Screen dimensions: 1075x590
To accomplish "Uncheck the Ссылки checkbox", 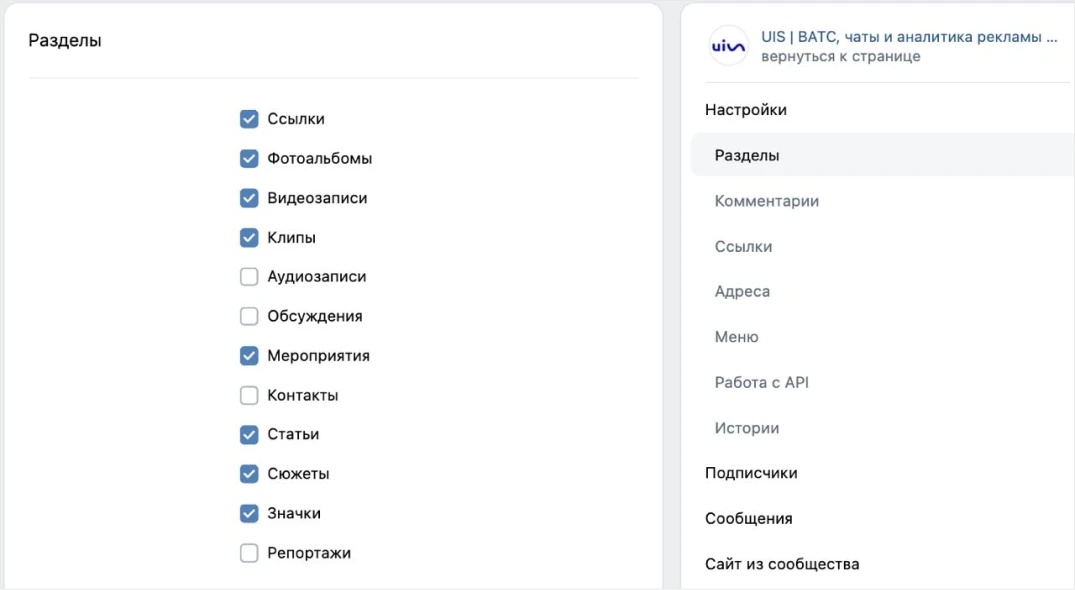I will coord(249,119).
